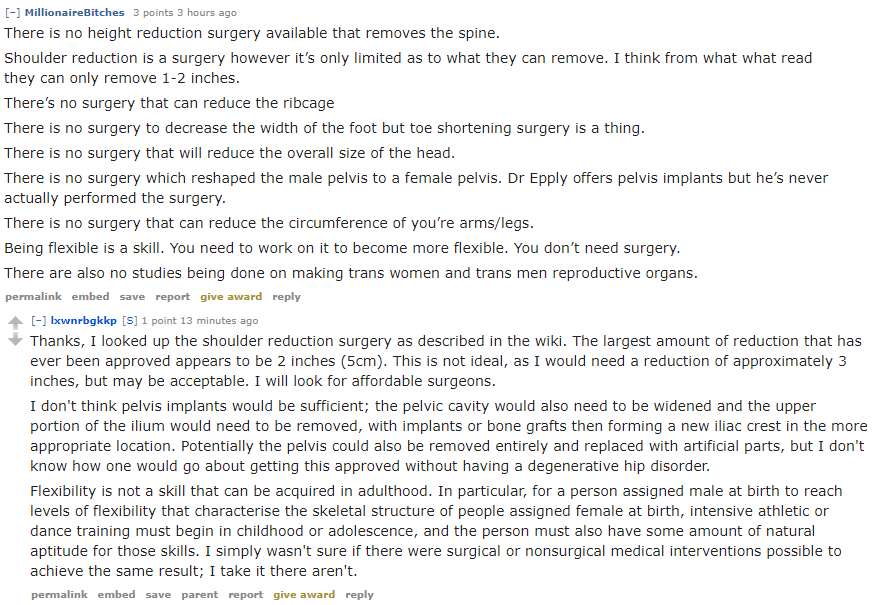This screenshot has width=873, height=605.
Task: Open MillionaireBitches user profile
Action: click(75, 13)
